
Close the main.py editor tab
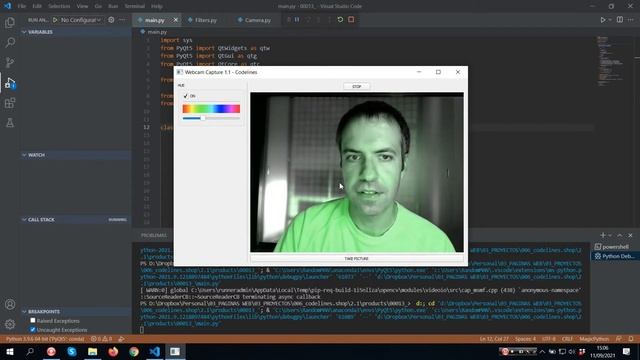(176, 20)
